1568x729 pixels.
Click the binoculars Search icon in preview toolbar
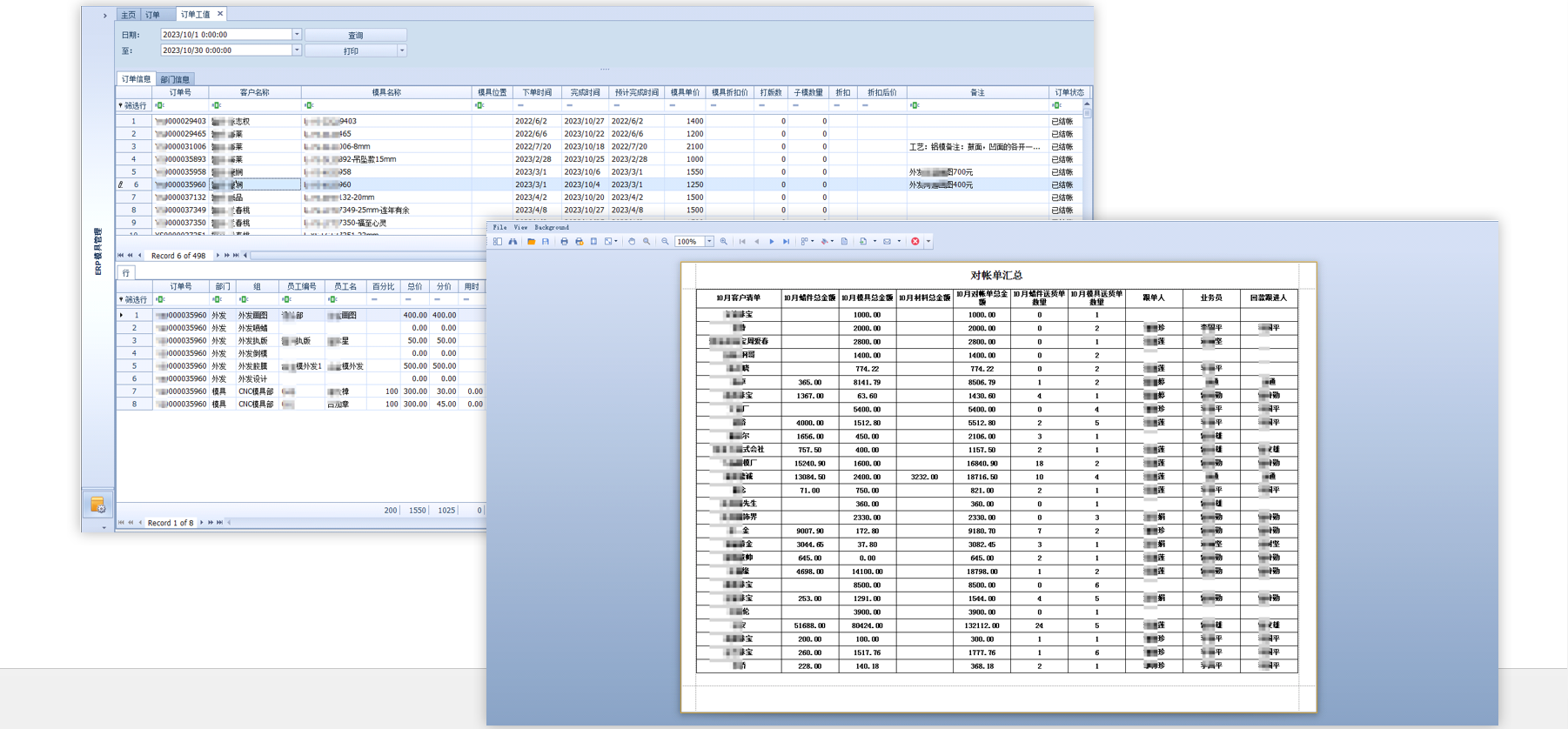pos(513,242)
